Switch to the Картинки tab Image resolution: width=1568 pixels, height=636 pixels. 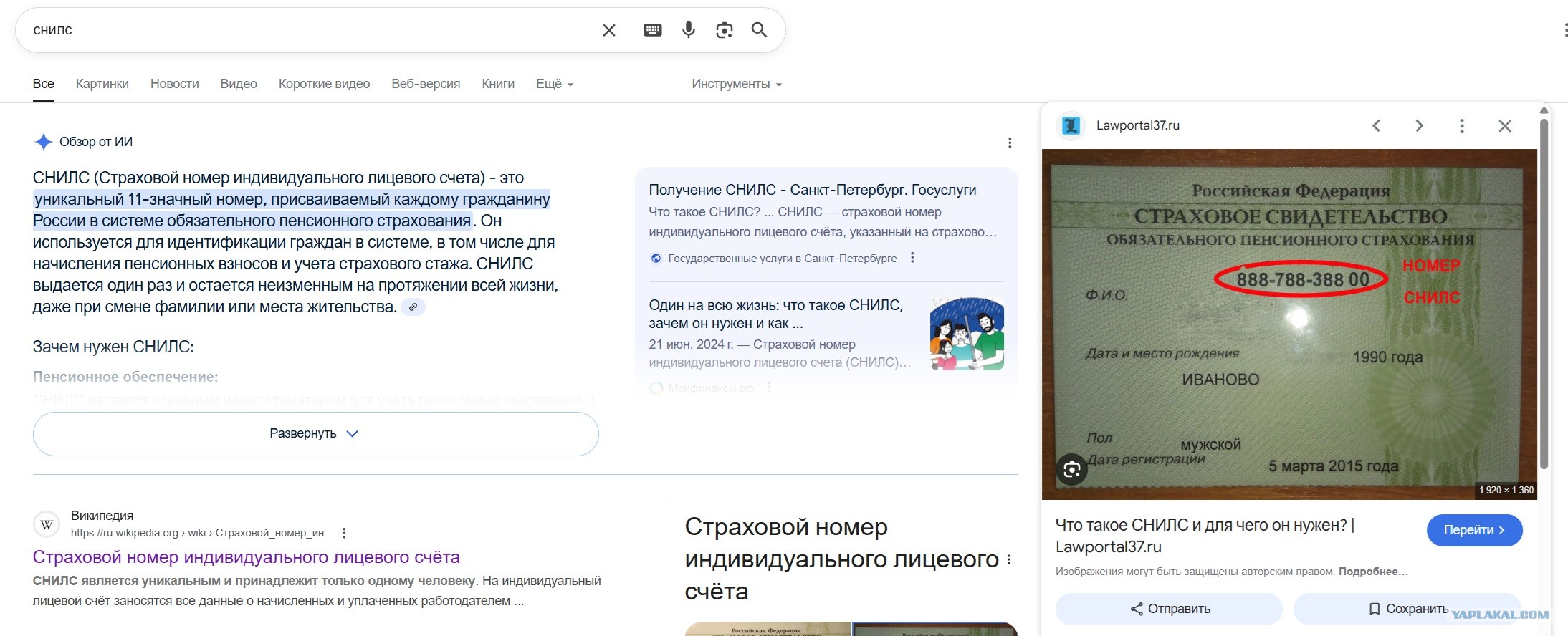[x=102, y=84]
